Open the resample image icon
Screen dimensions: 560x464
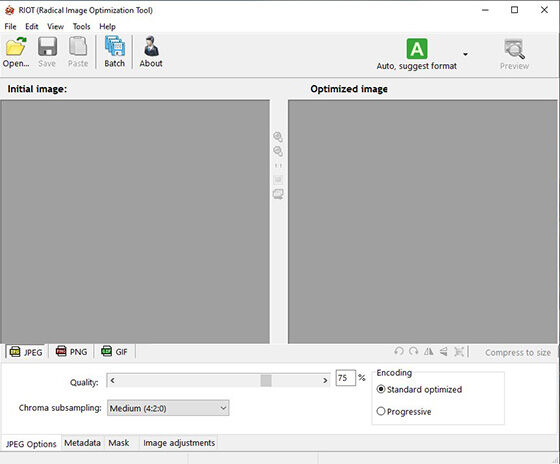[459, 351]
